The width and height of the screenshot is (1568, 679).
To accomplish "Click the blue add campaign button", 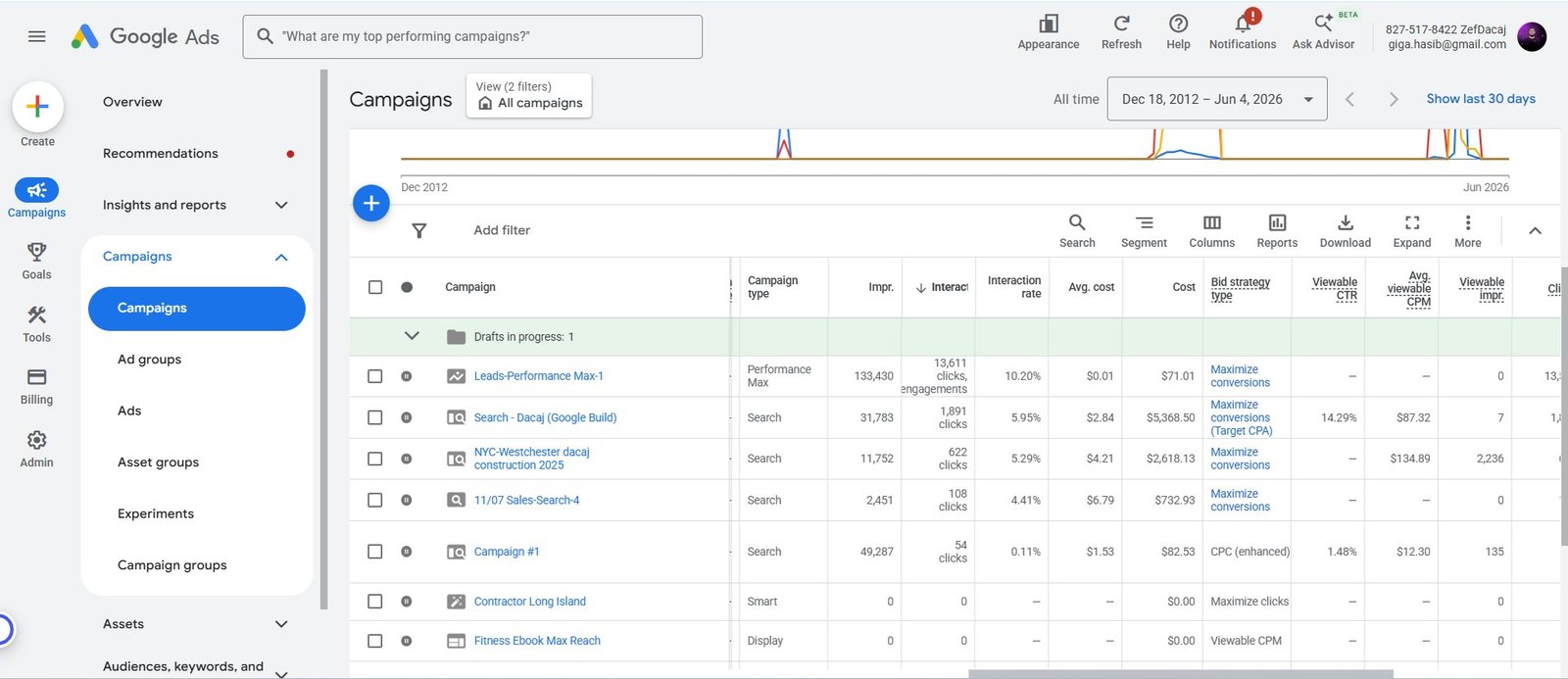I will click(371, 203).
